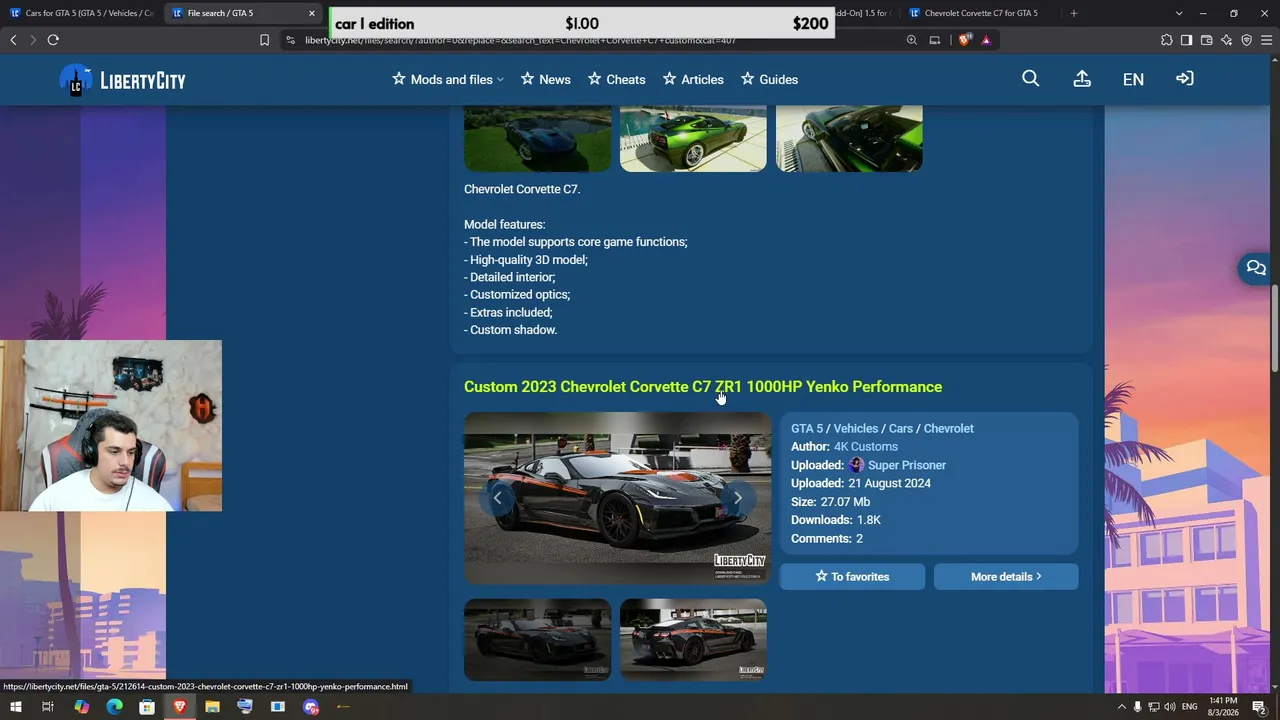The width and height of the screenshot is (1280, 720).
Task: Open the browser main menu
Action: 1266,40
